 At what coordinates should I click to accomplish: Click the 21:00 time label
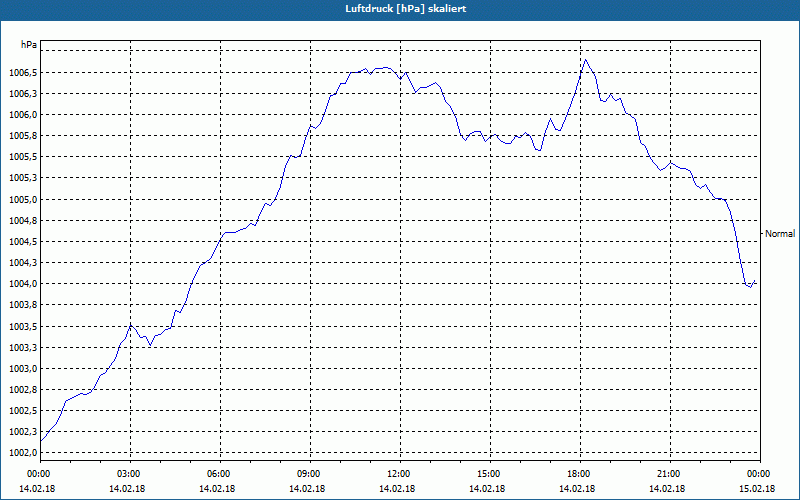pos(670,474)
